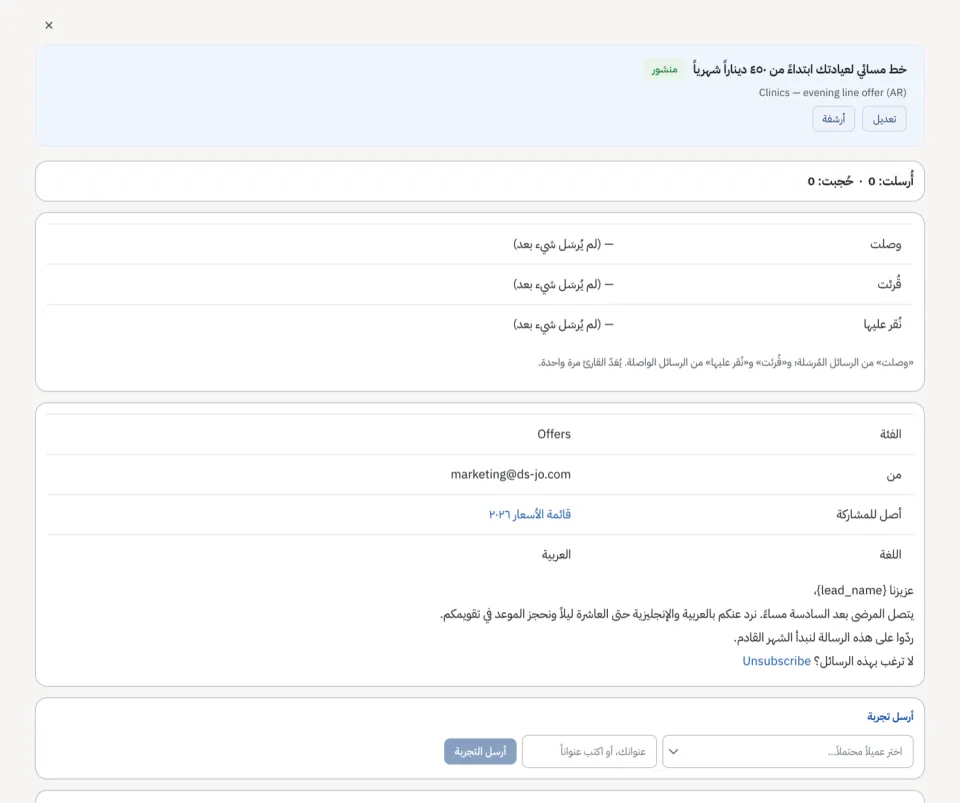
Task: Click the منشور status badge
Action: pyautogui.click(x=664, y=69)
